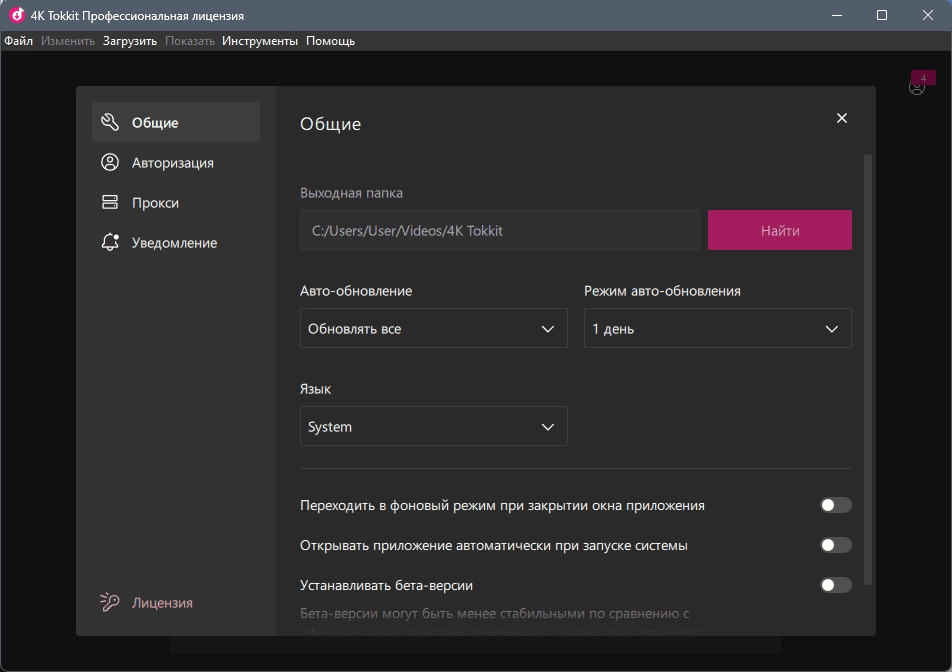Open the account avatar with notification badge
The width and height of the screenshot is (952, 672).
point(917,88)
